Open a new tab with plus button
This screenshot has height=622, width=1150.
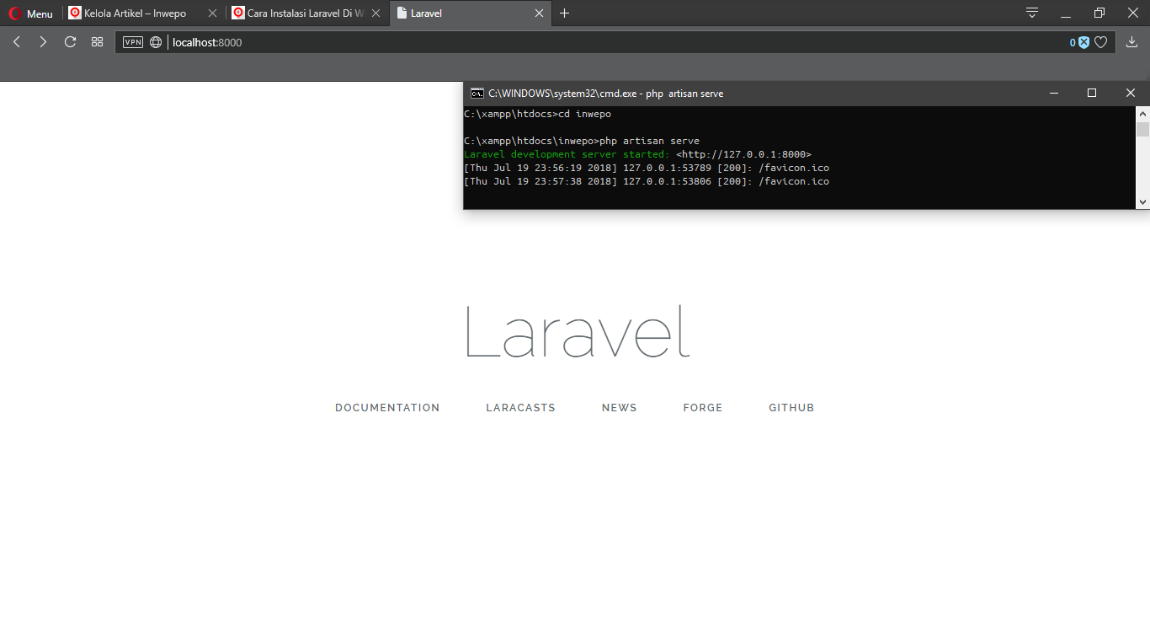click(564, 13)
